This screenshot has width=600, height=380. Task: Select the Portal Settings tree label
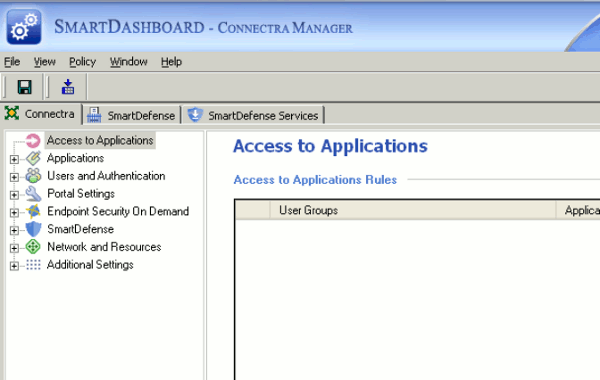pos(81,194)
